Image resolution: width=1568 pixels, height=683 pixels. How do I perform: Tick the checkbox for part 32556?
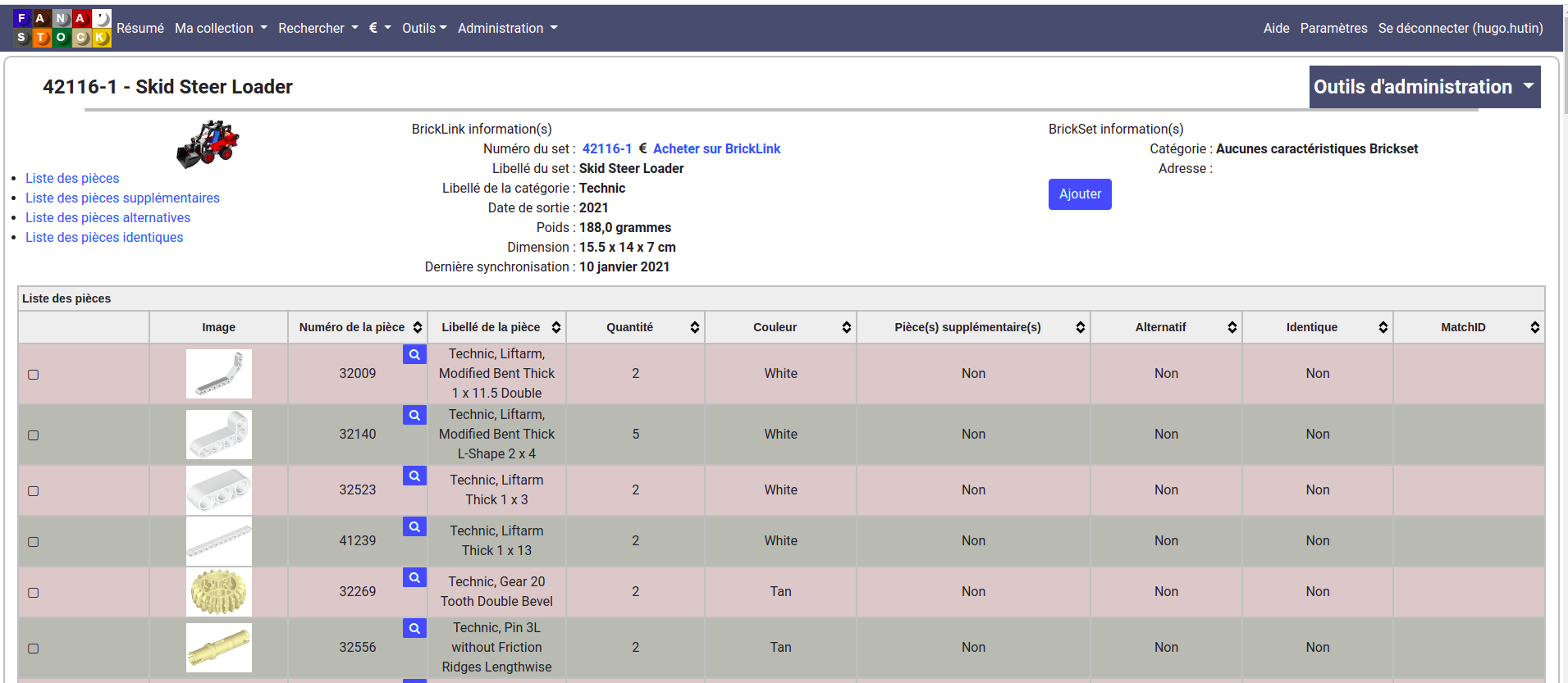(34, 649)
